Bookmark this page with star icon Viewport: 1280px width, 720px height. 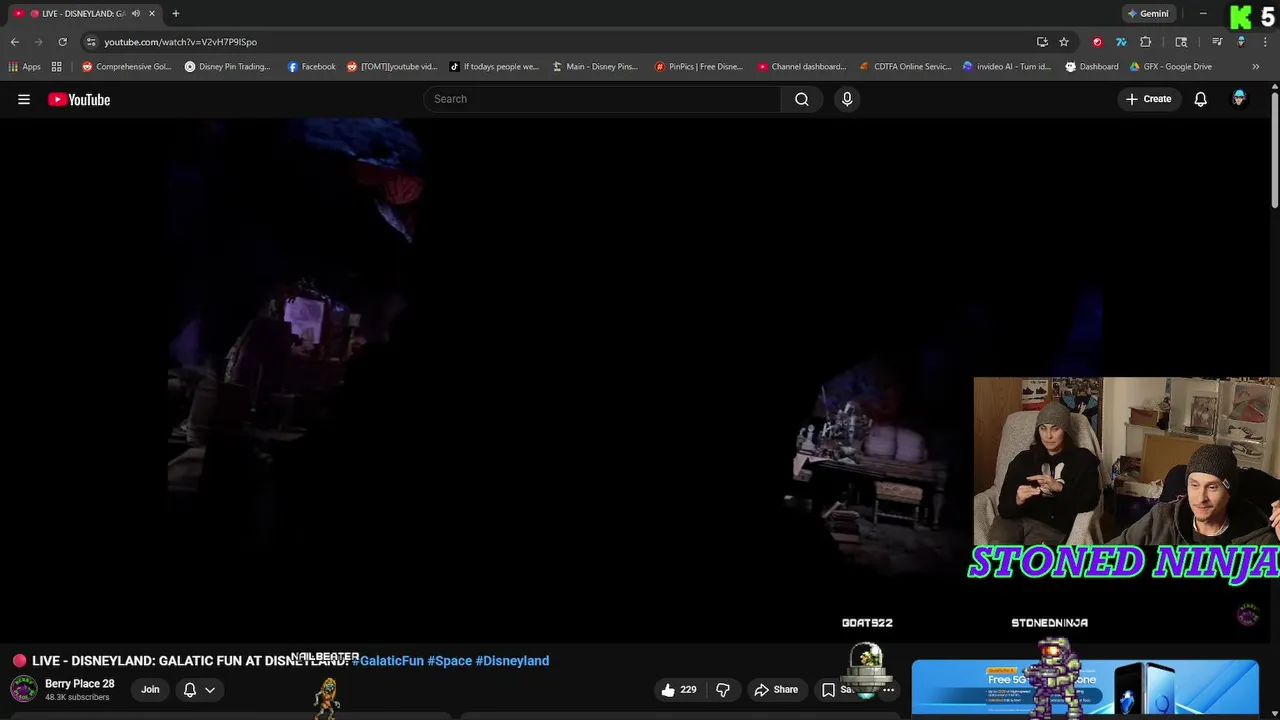point(1064,42)
